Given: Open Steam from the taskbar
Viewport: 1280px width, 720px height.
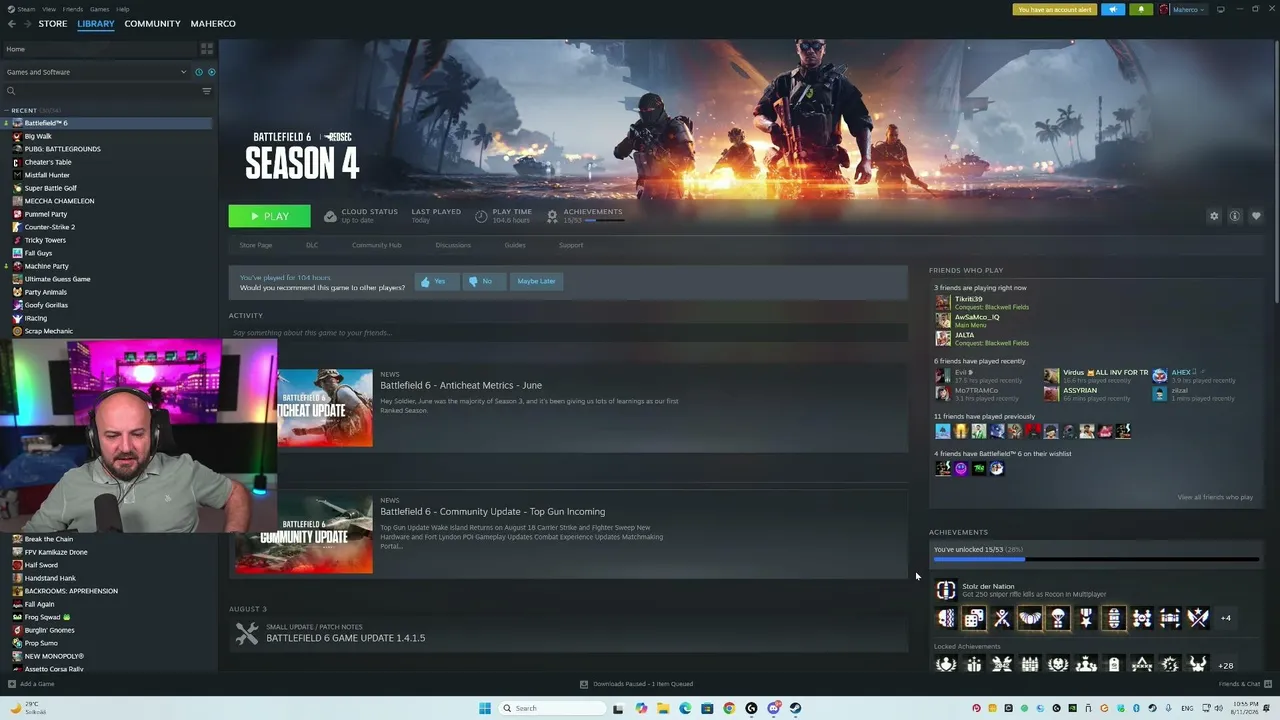Looking at the screenshot, I should (x=795, y=708).
